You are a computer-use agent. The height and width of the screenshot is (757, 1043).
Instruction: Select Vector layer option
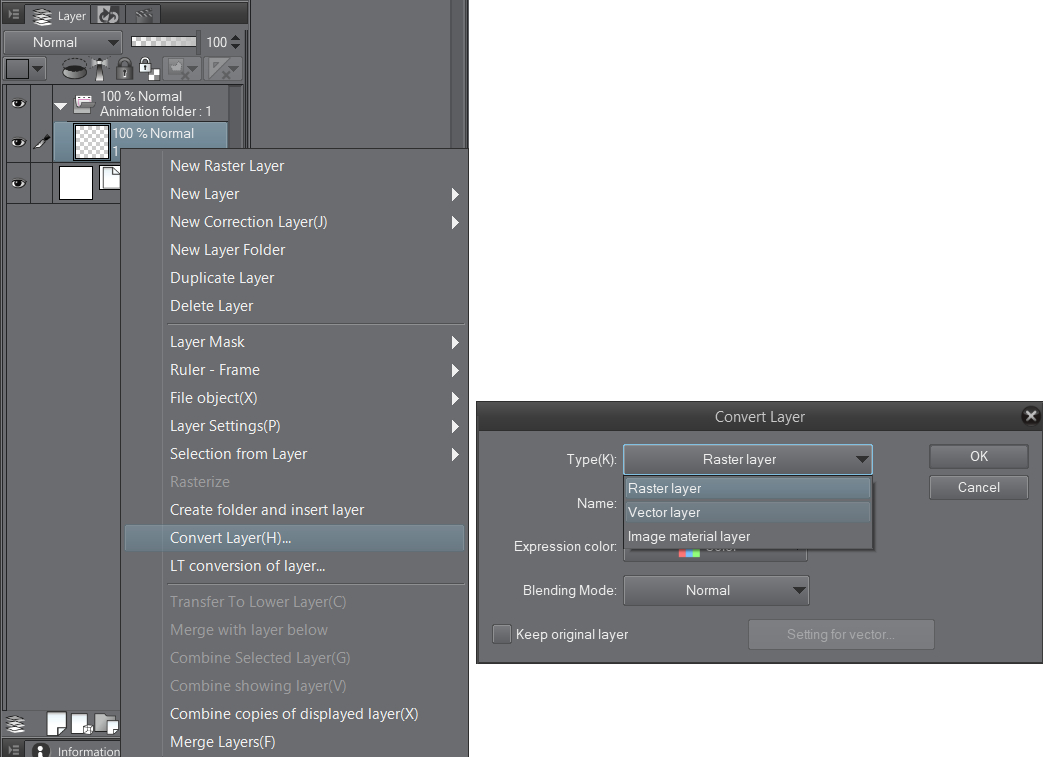coord(748,512)
